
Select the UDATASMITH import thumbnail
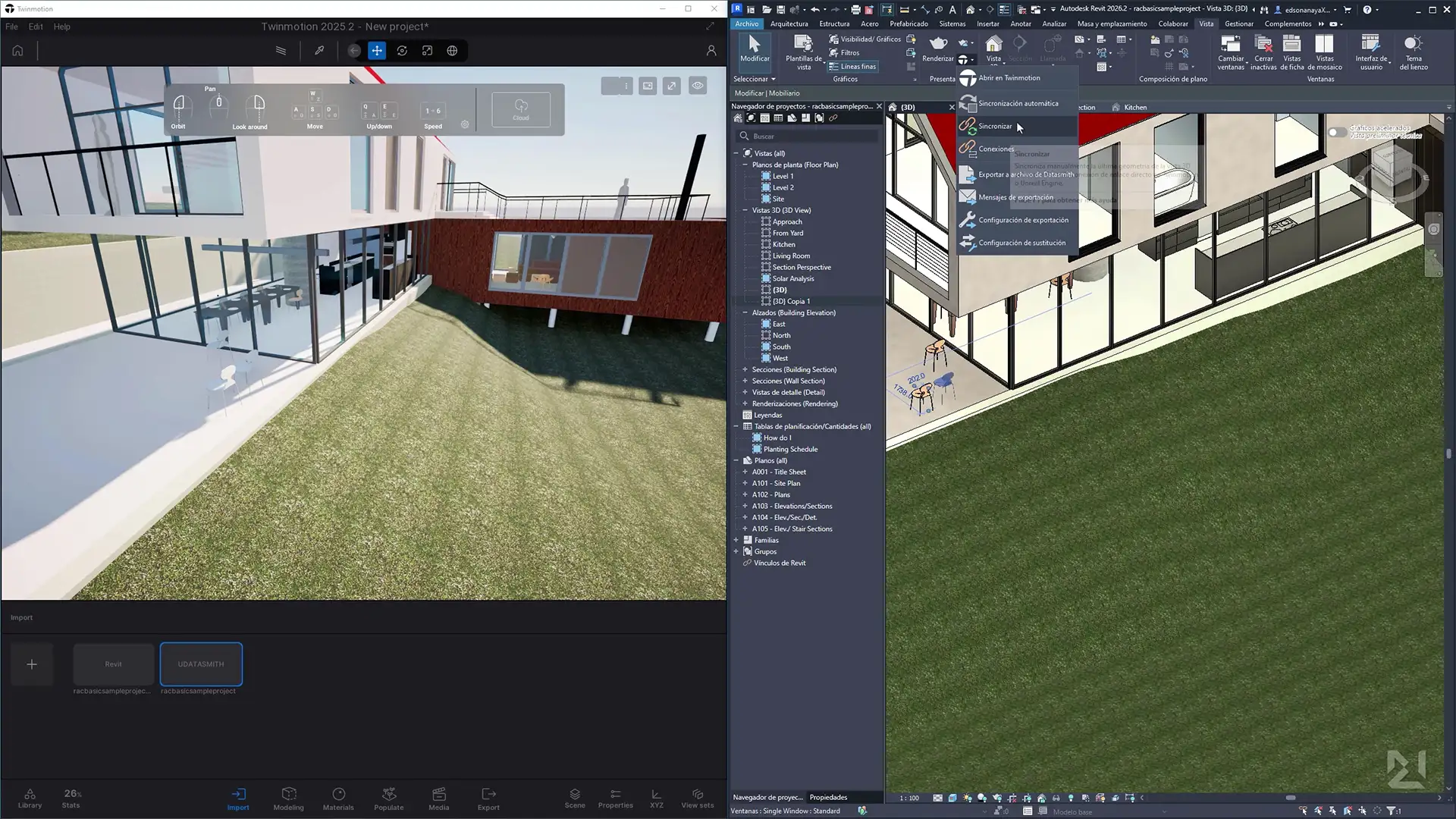201,664
